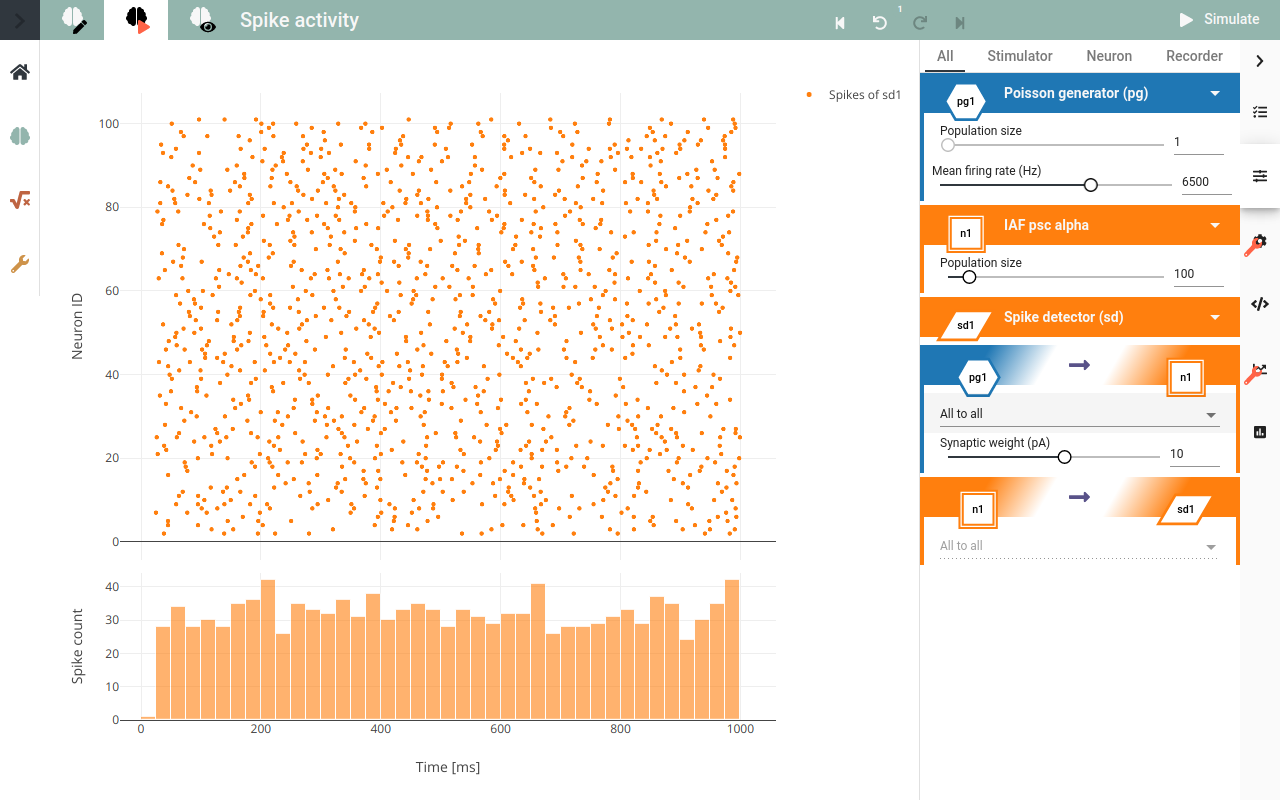Screen dimensions: 1280x800
Task: Open the simulation settings gear-wrench icon
Action: point(1258,243)
